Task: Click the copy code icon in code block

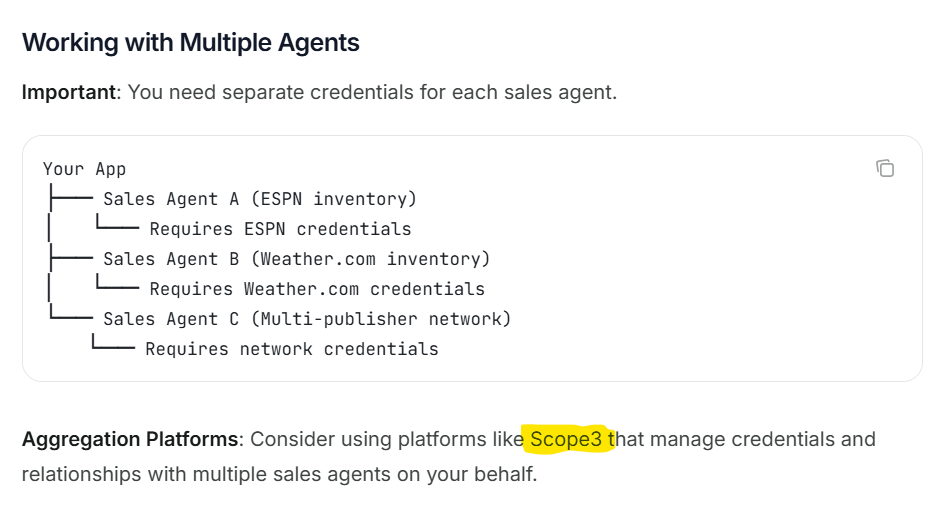Action: (885, 168)
